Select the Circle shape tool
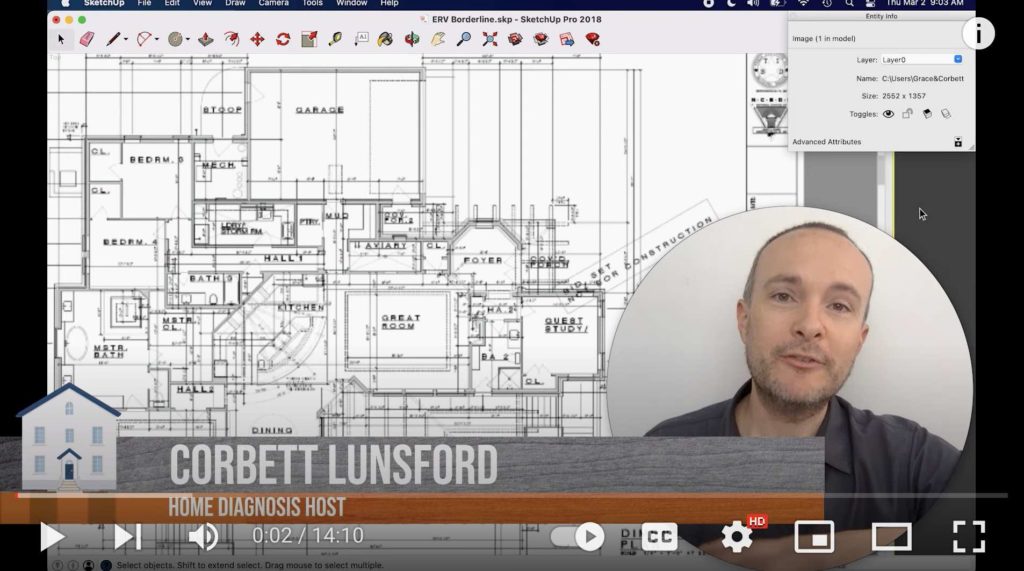Image resolution: width=1024 pixels, height=571 pixels. click(175, 39)
